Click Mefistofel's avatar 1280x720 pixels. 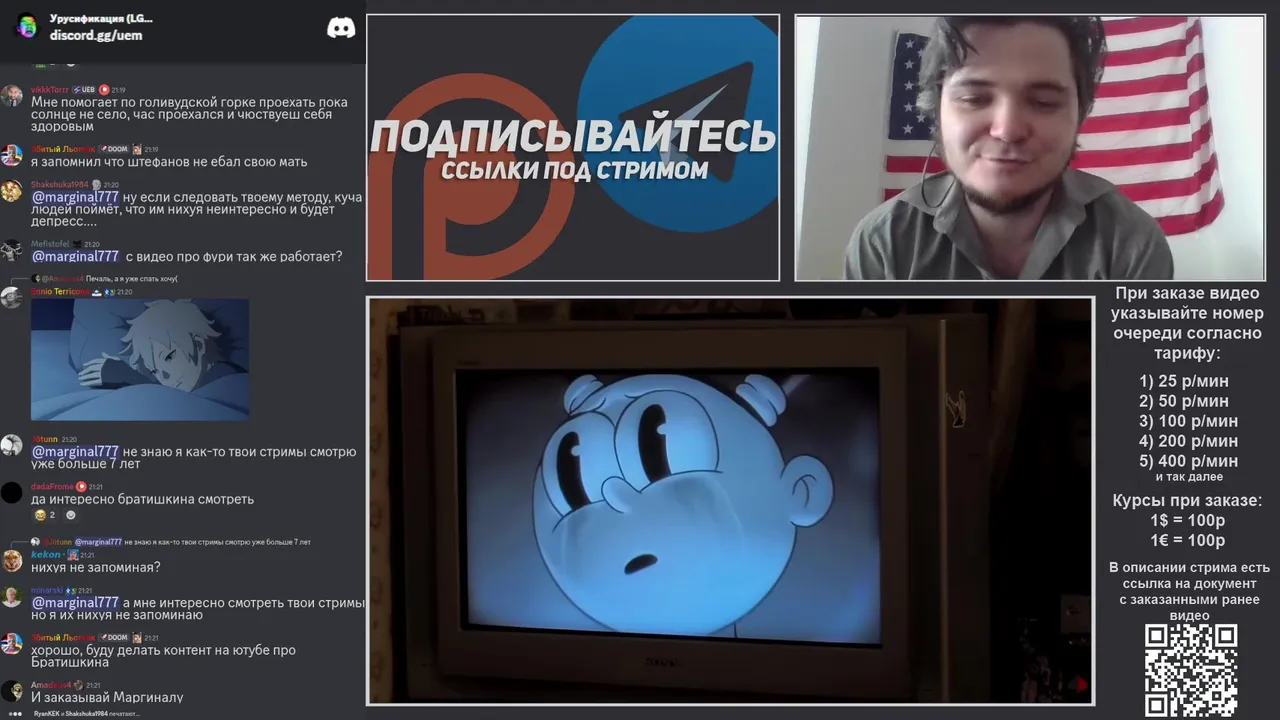11,250
